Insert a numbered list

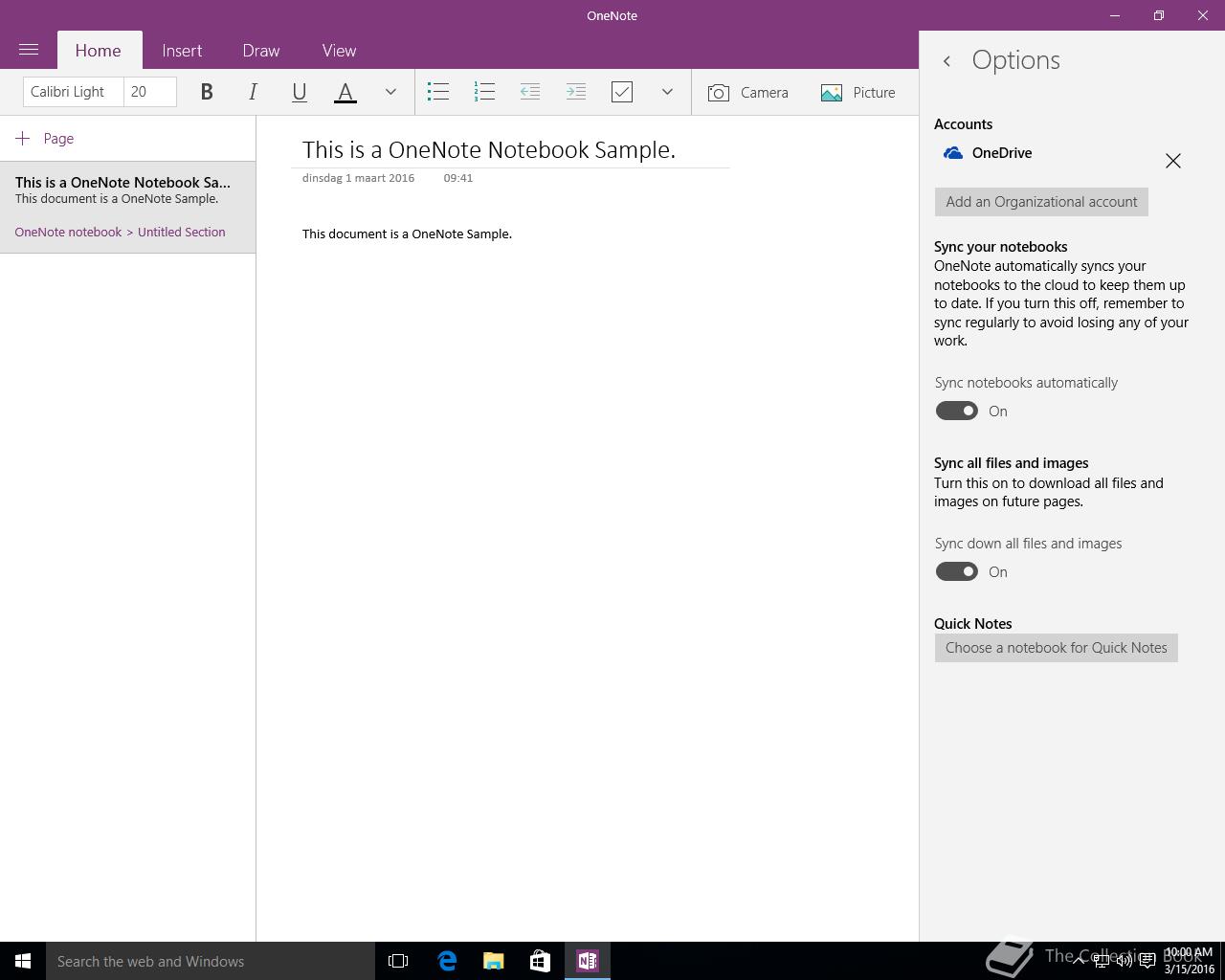(484, 92)
